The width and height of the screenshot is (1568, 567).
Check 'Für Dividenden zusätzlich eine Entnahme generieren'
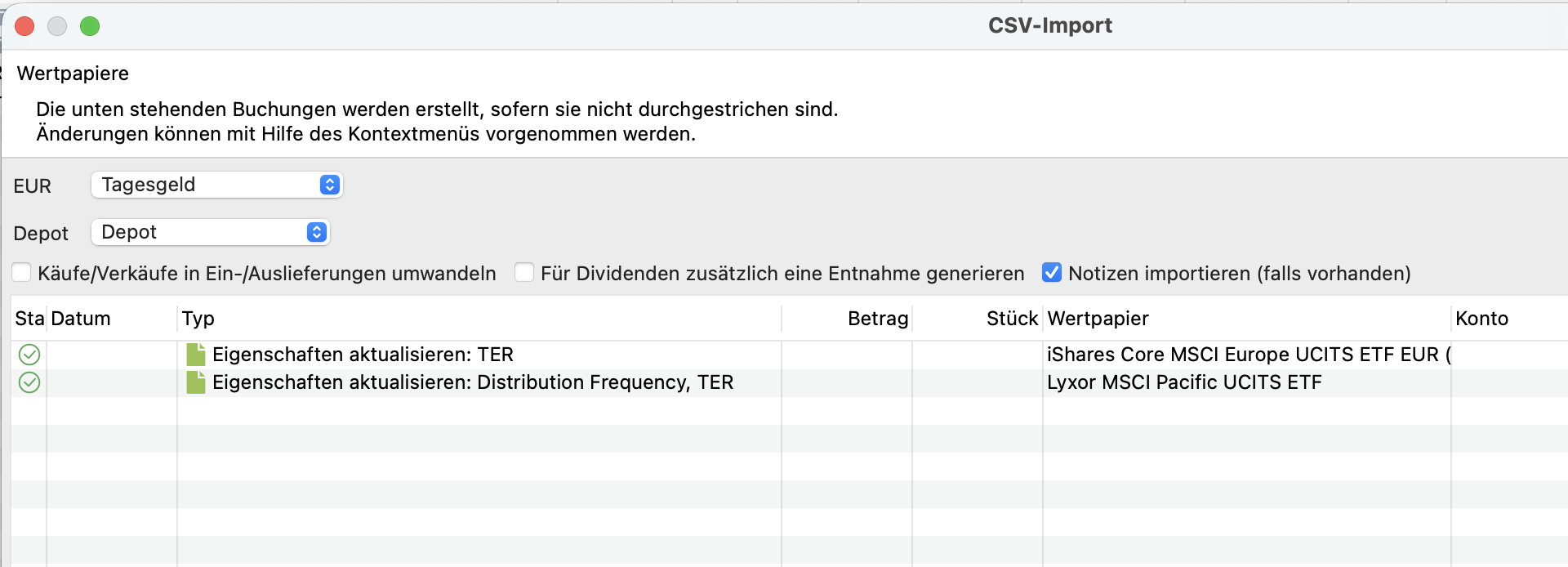click(x=524, y=272)
